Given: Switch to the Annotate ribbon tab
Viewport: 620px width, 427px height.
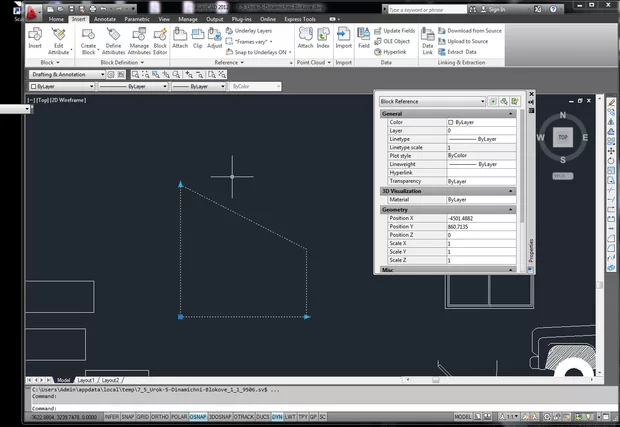Looking at the screenshot, I should [105, 19].
